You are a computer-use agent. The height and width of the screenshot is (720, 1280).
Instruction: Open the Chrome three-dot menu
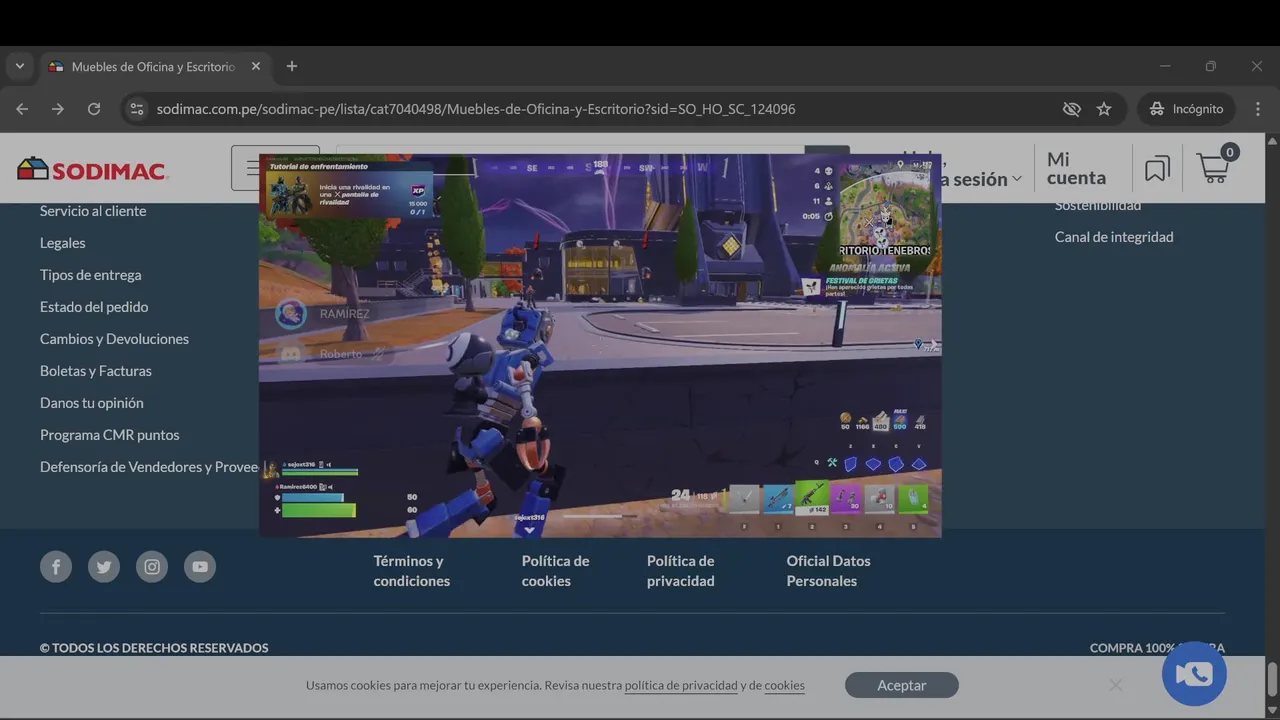click(x=1258, y=109)
